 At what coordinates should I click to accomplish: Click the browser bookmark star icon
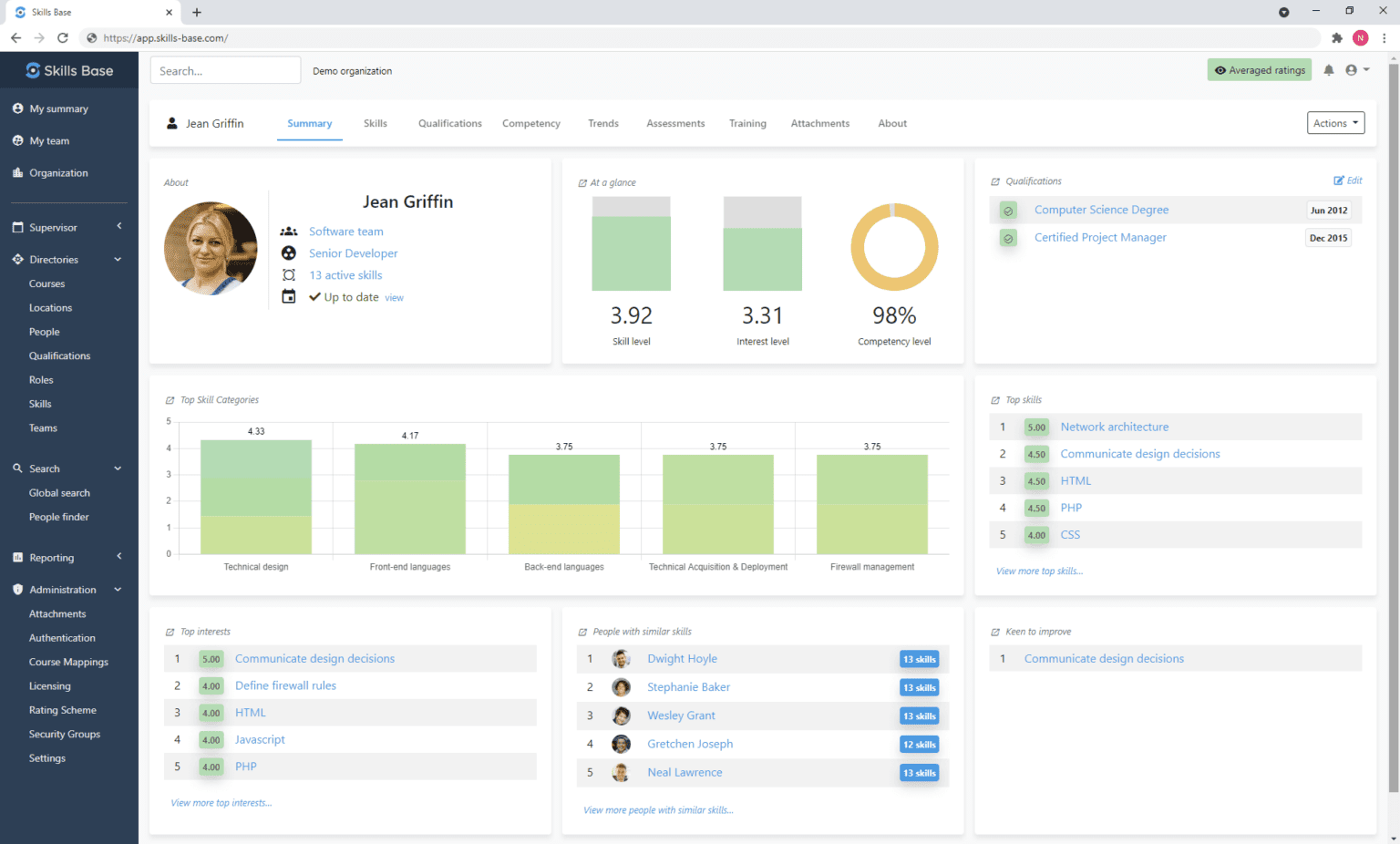pyautogui.click(x=1336, y=38)
